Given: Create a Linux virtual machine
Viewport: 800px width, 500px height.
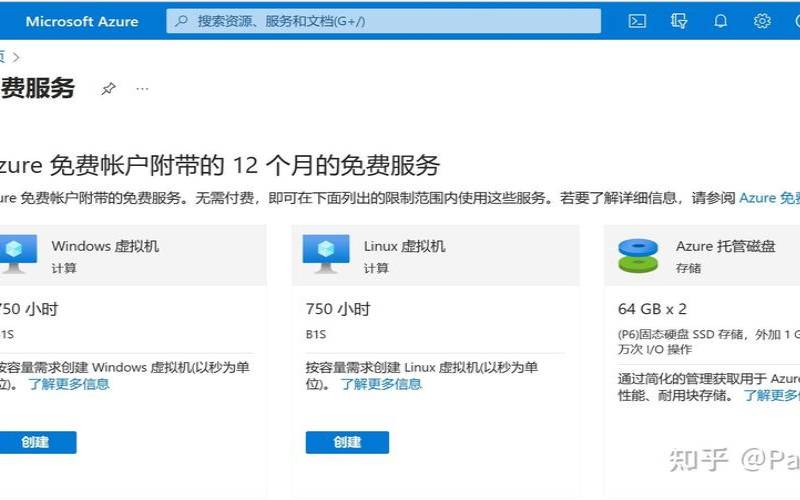Looking at the screenshot, I should click(x=347, y=442).
